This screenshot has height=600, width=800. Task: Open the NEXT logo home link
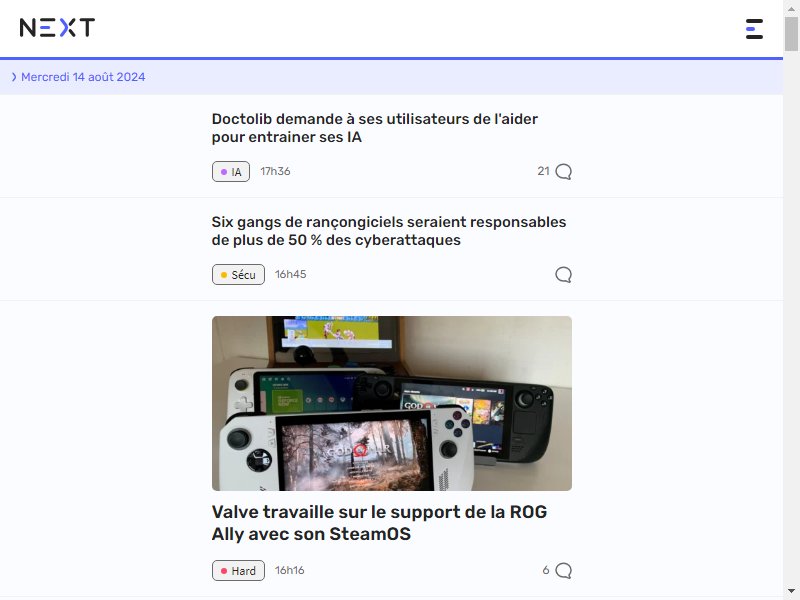(x=57, y=28)
